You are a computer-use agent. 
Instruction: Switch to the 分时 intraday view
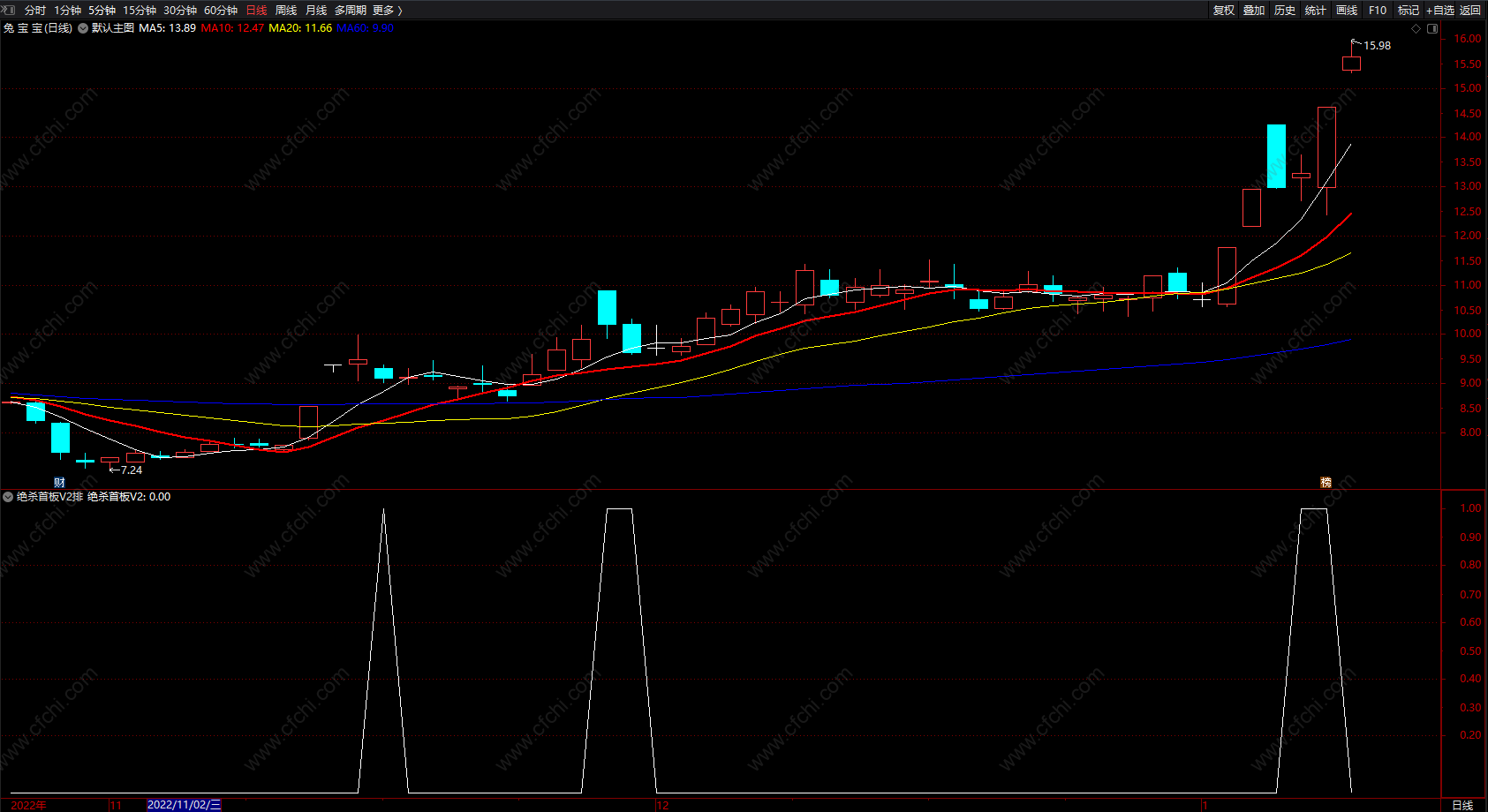pyautogui.click(x=35, y=10)
